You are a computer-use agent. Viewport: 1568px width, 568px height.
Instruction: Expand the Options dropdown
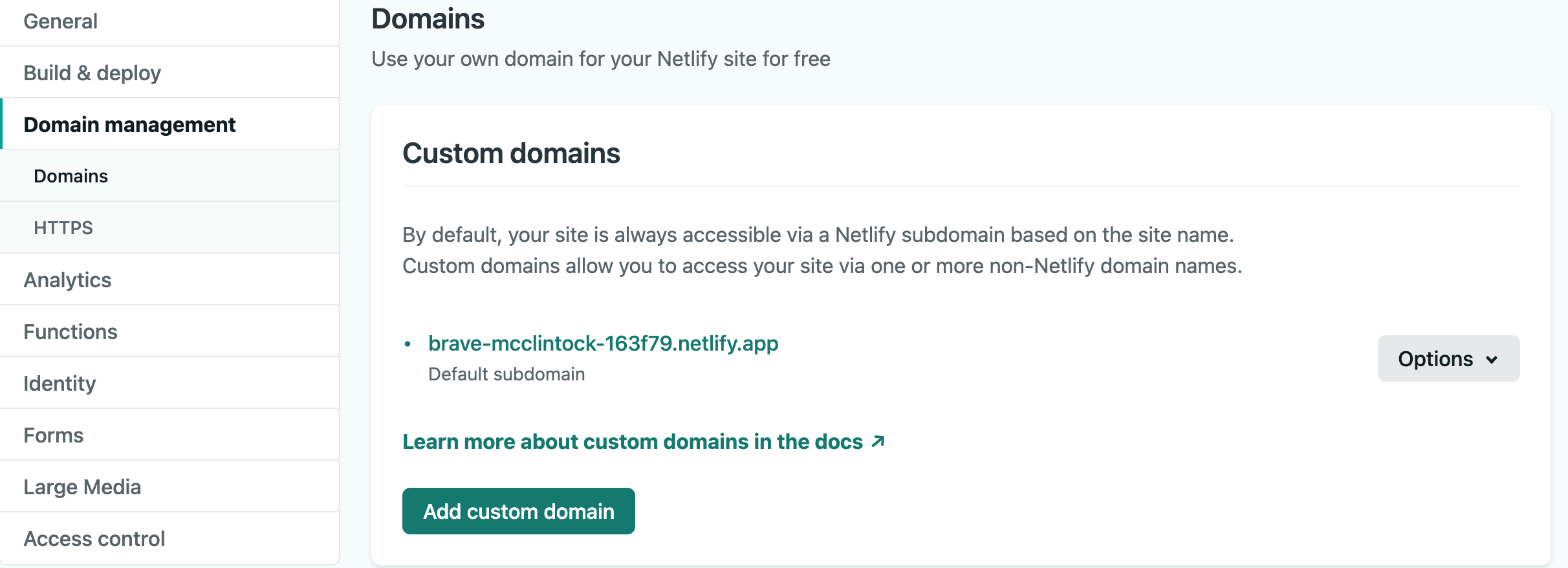(1435, 359)
